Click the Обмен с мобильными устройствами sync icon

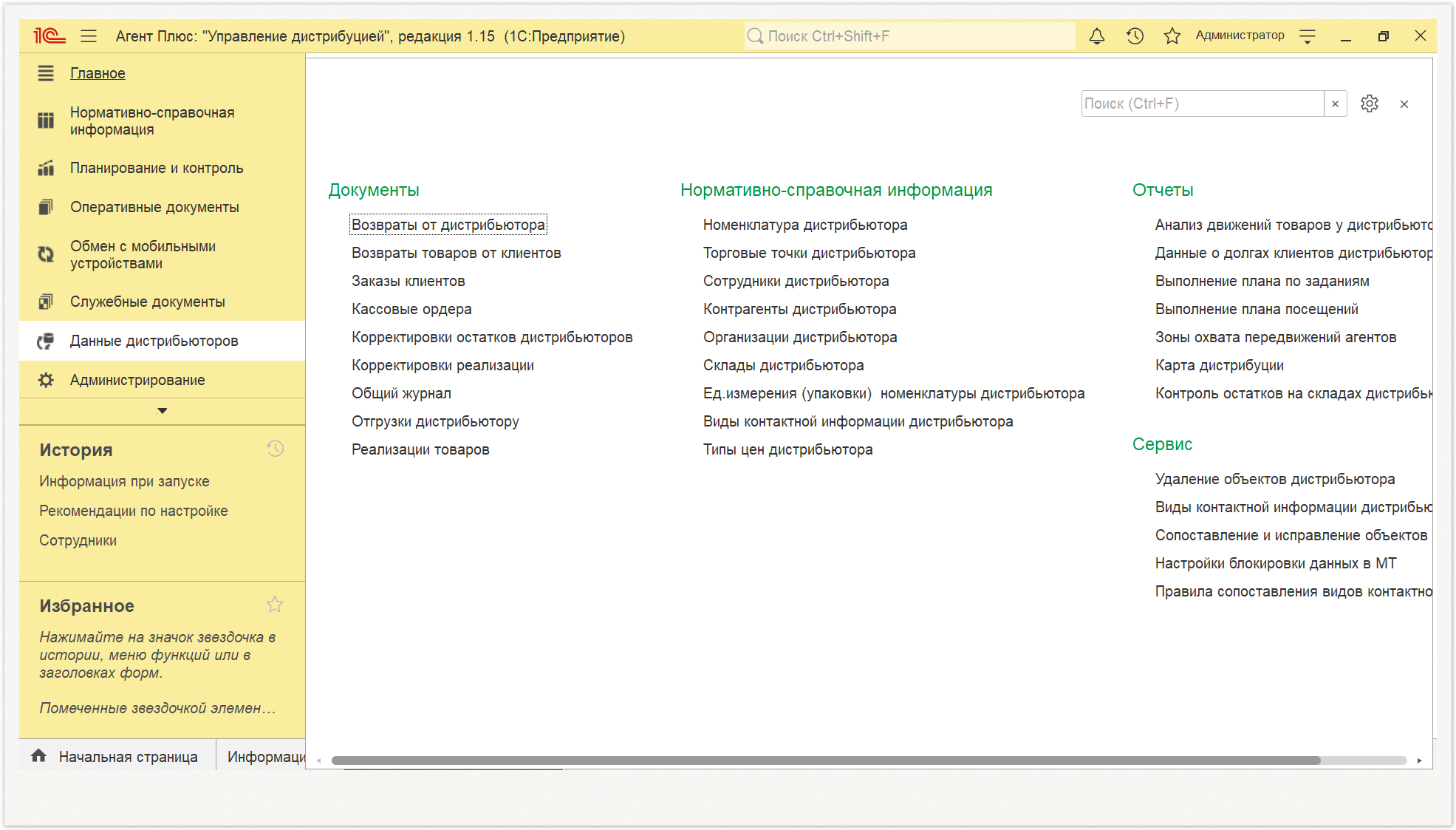[46, 254]
